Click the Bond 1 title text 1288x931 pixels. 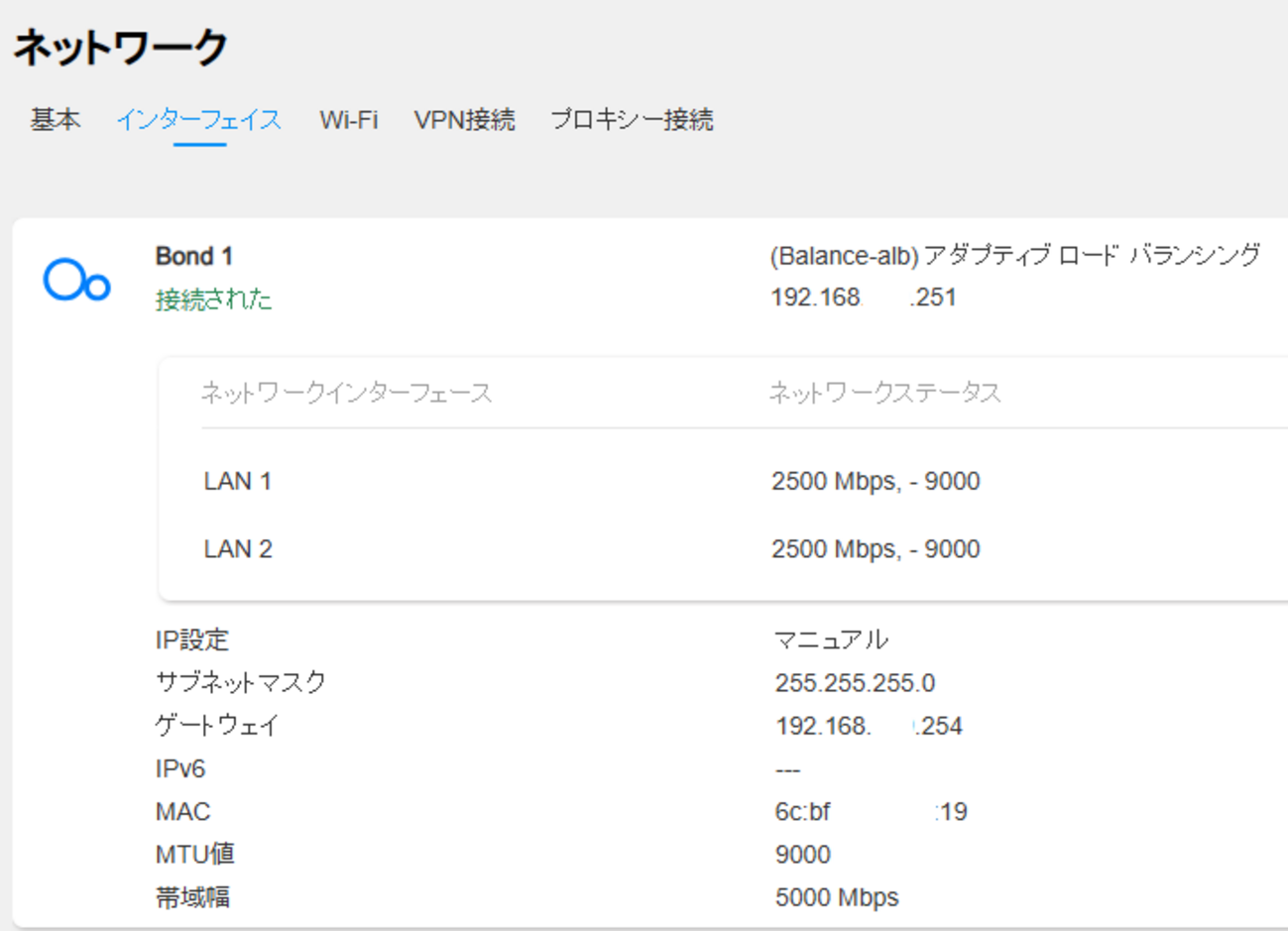point(194,256)
